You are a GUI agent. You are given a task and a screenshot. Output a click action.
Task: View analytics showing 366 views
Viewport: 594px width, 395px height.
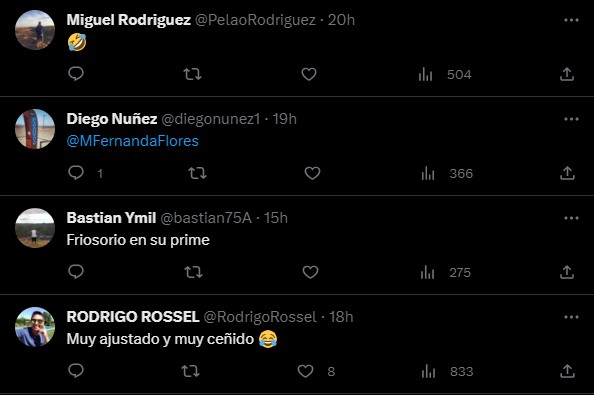[x=447, y=173]
